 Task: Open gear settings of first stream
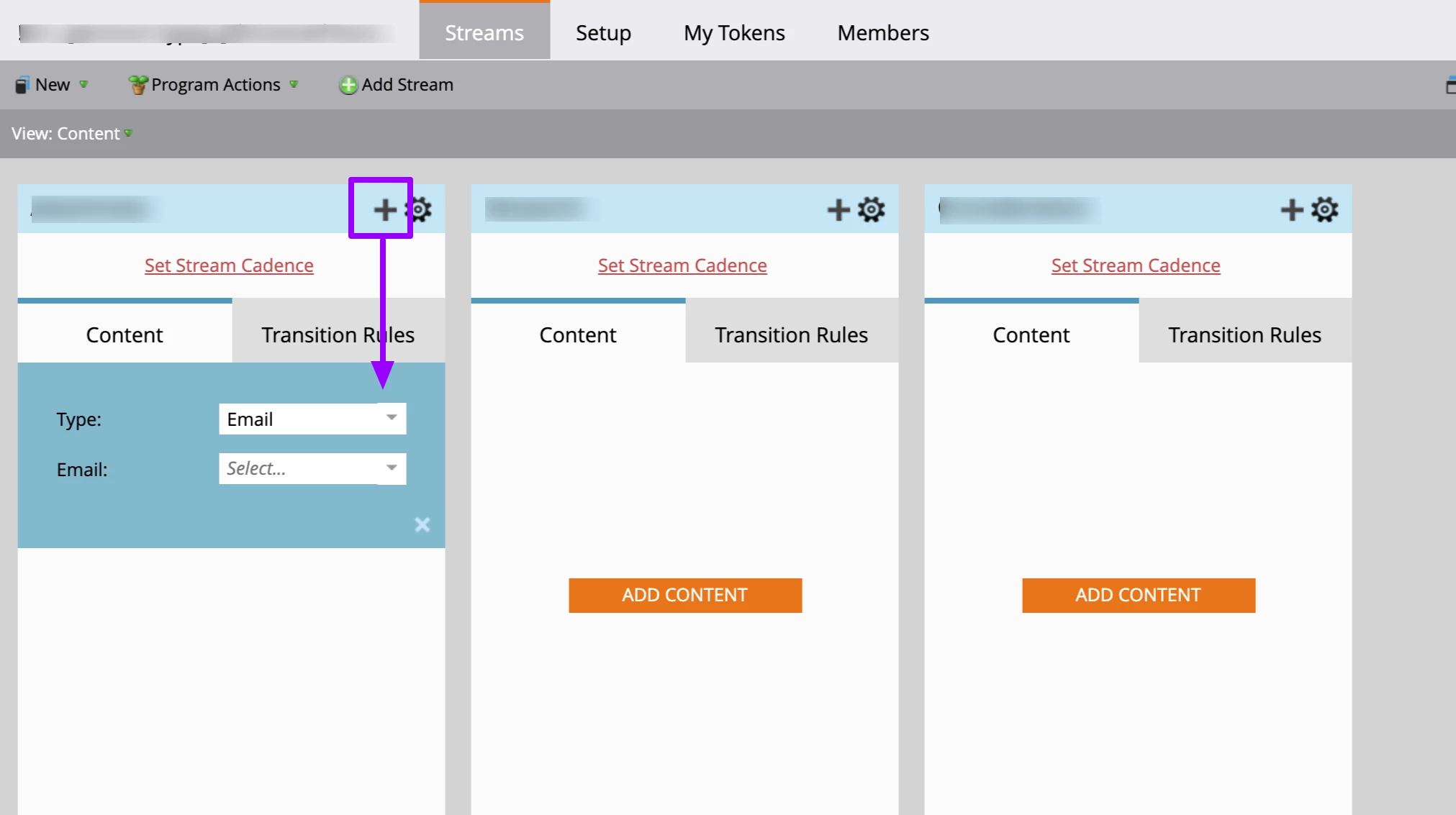pos(420,209)
